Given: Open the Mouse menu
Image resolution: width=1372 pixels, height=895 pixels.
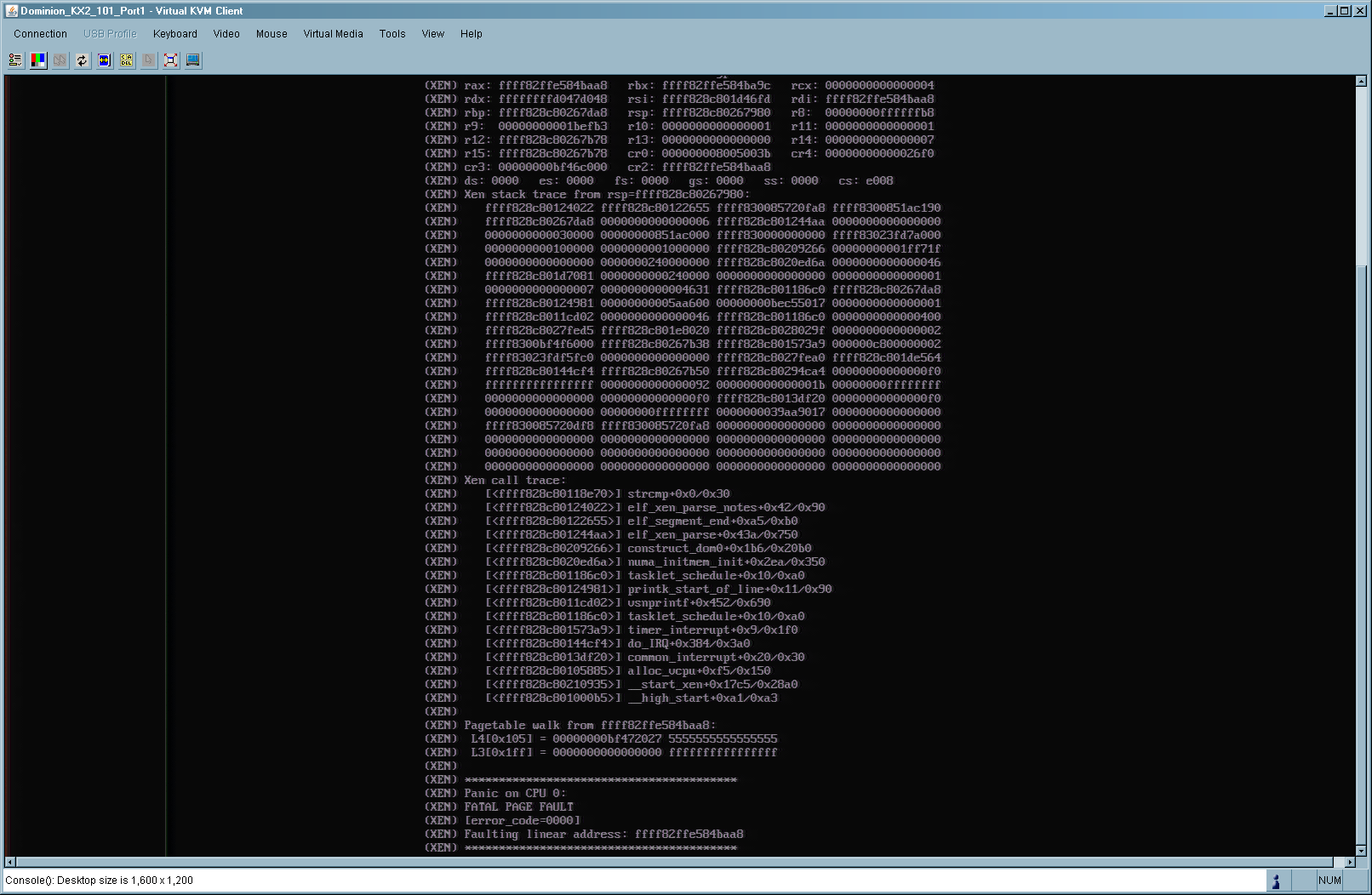Looking at the screenshot, I should tap(272, 34).
